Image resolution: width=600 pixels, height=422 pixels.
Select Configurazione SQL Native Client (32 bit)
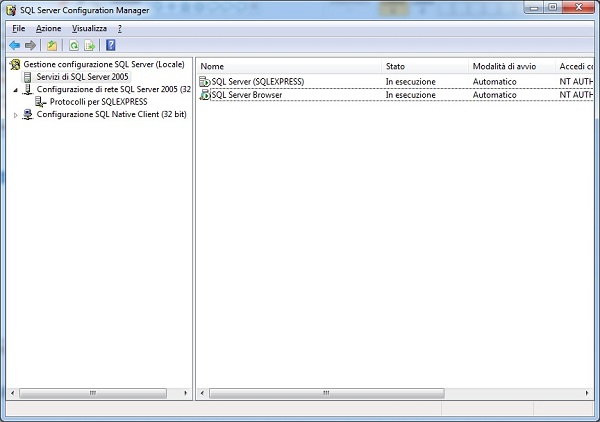pyautogui.click(x=111, y=114)
